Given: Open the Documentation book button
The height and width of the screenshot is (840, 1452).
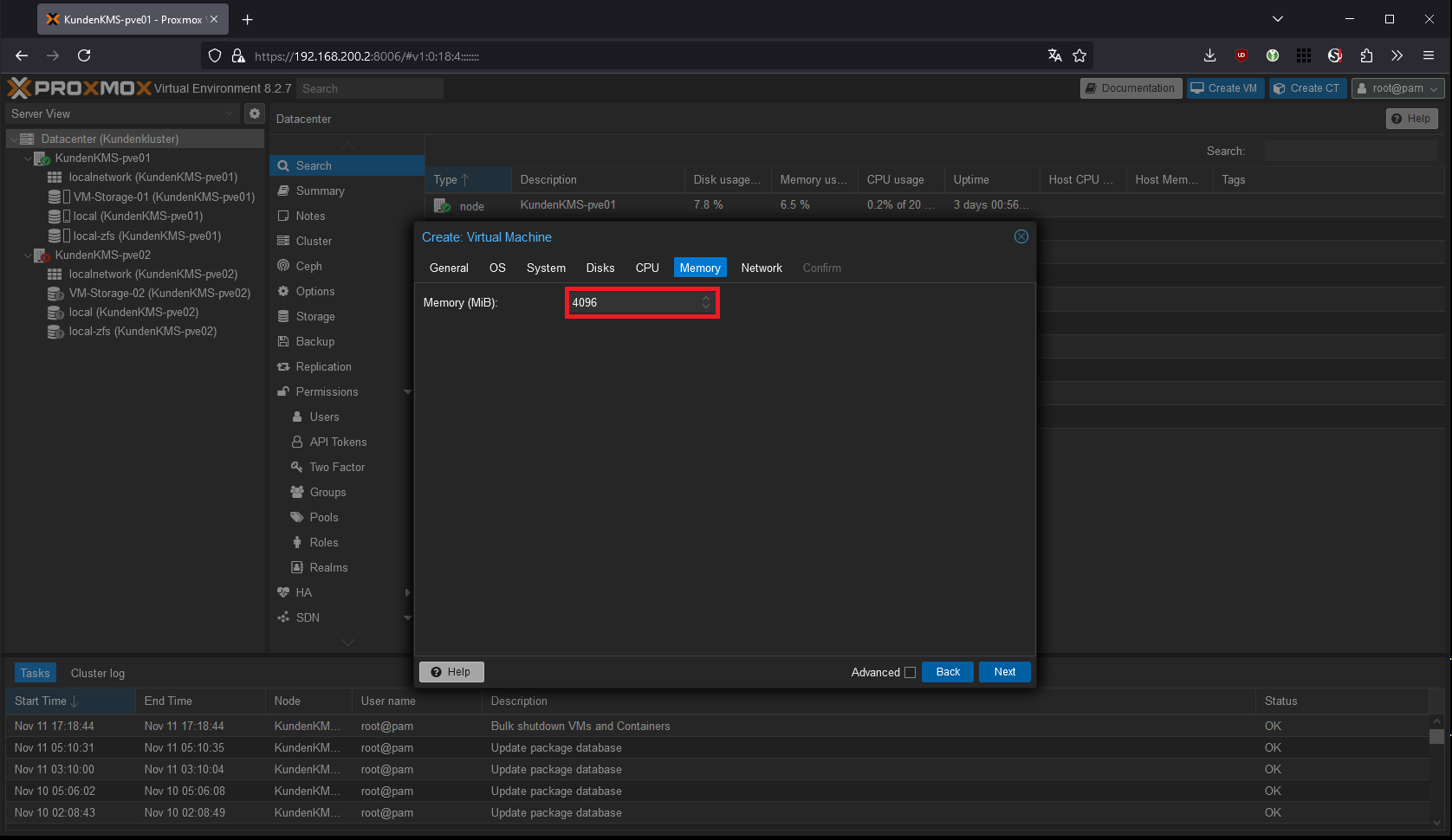Looking at the screenshot, I should click(1131, 88).
